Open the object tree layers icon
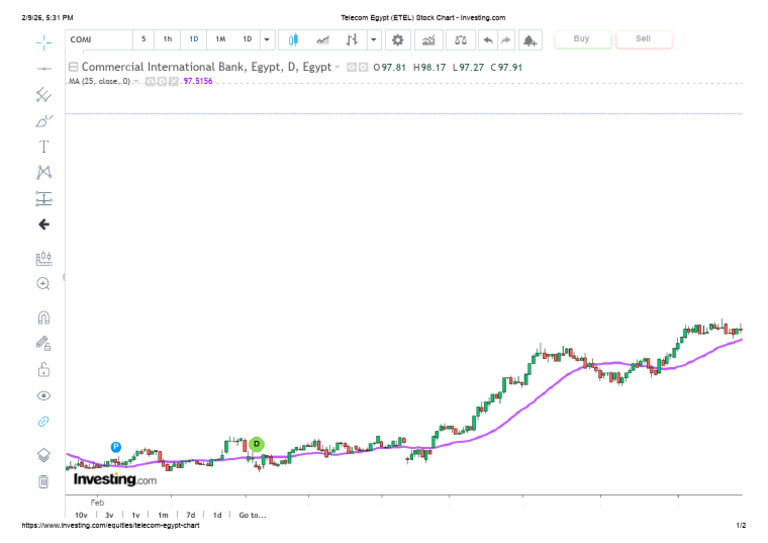 [44, 455]
